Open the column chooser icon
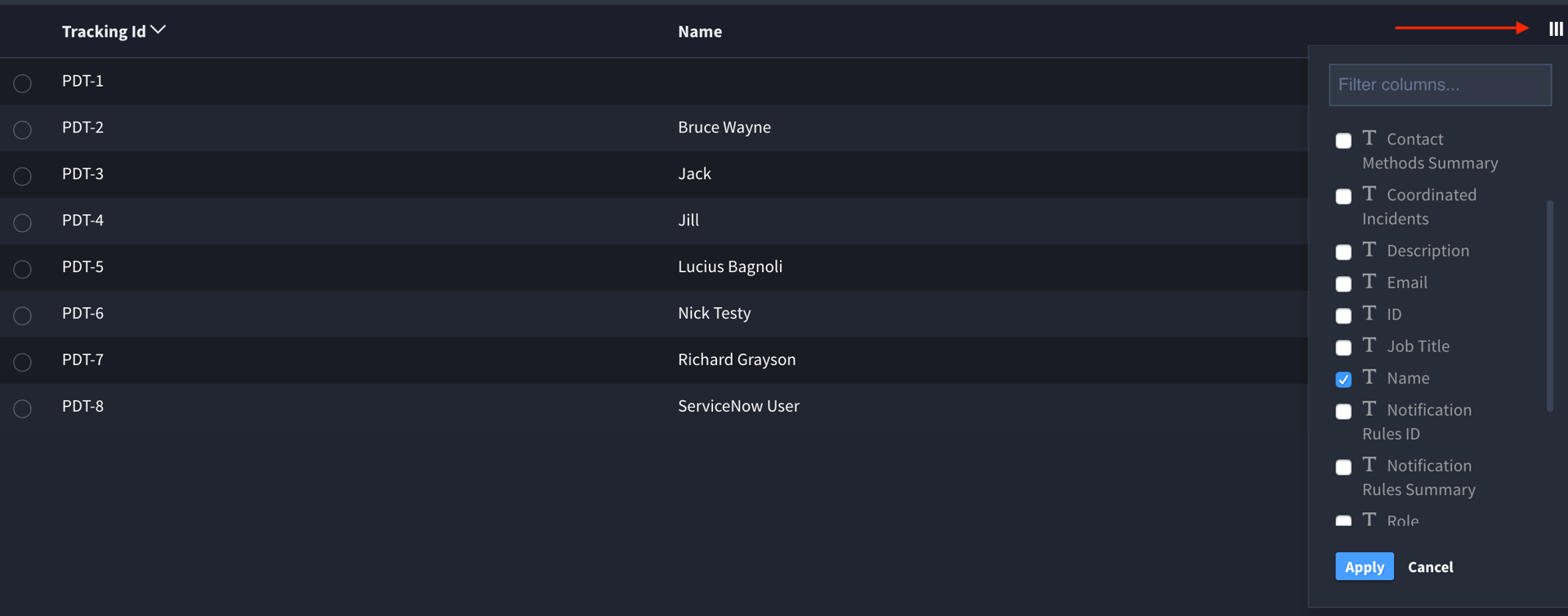 click(x=1555, y=29)
